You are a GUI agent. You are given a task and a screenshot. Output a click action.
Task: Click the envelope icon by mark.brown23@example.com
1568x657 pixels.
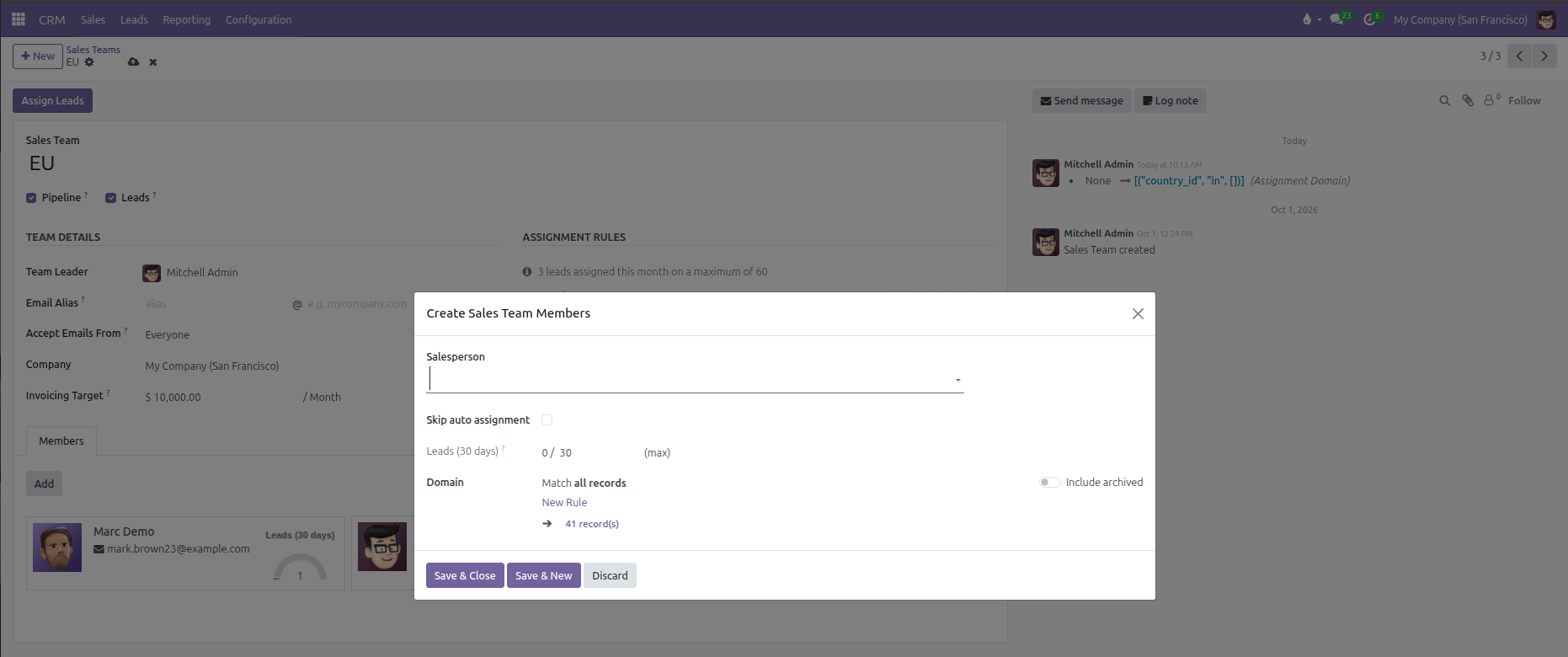pos(99,549)
